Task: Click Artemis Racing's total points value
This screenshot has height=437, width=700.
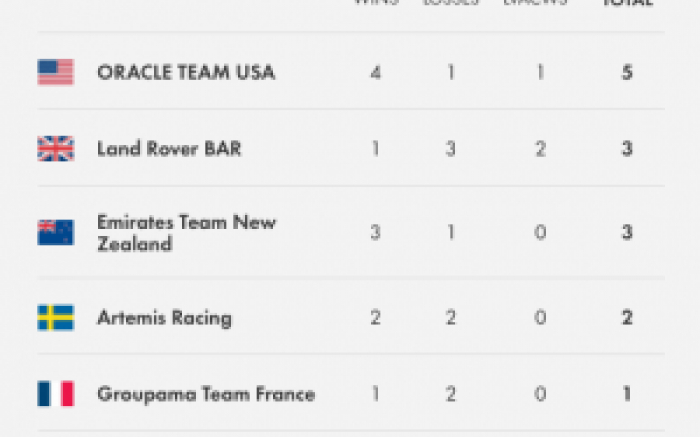Action: pos(627,318)
